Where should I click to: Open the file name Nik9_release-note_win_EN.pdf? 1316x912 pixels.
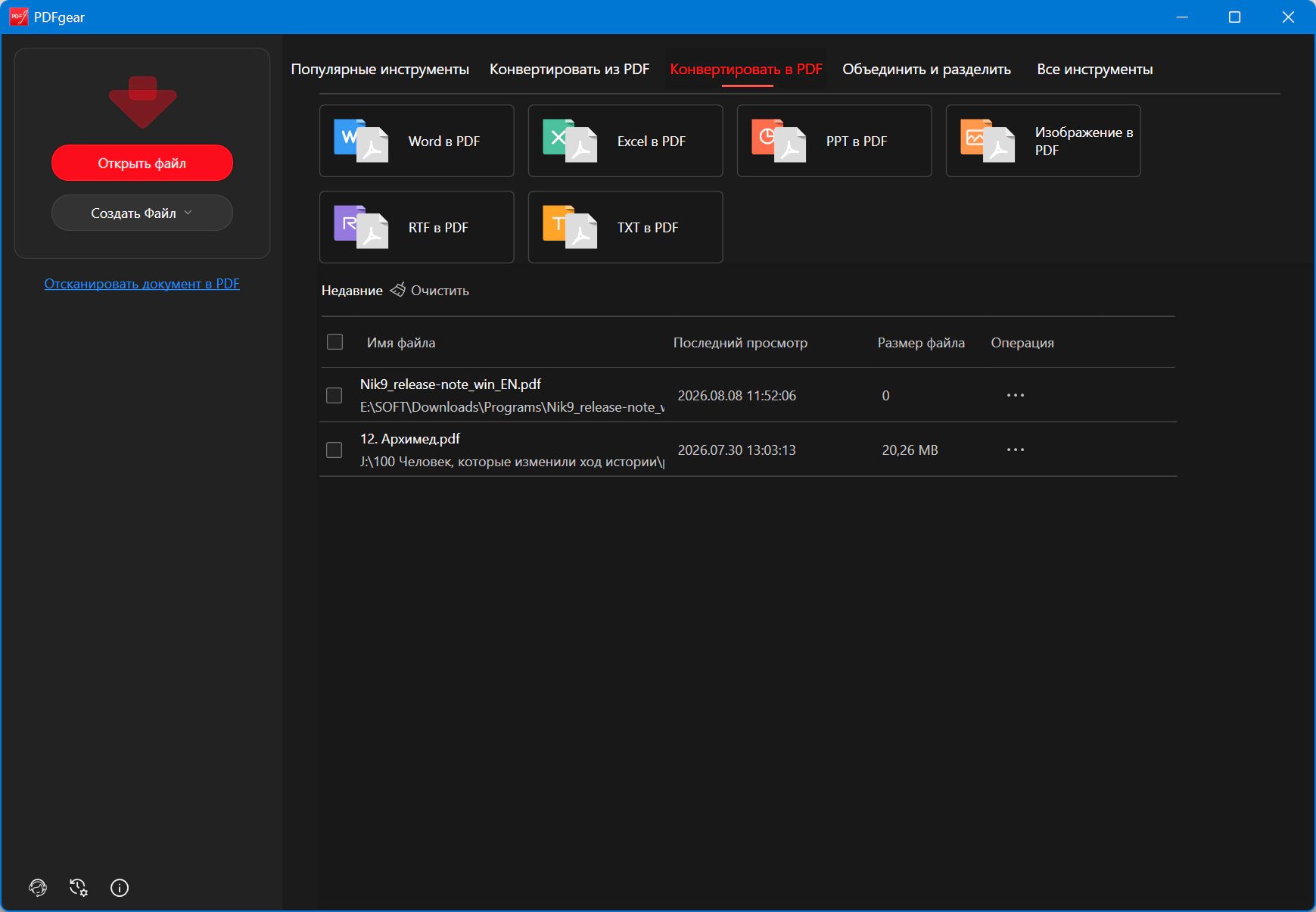pyautogui.click(x=450, y=384)
